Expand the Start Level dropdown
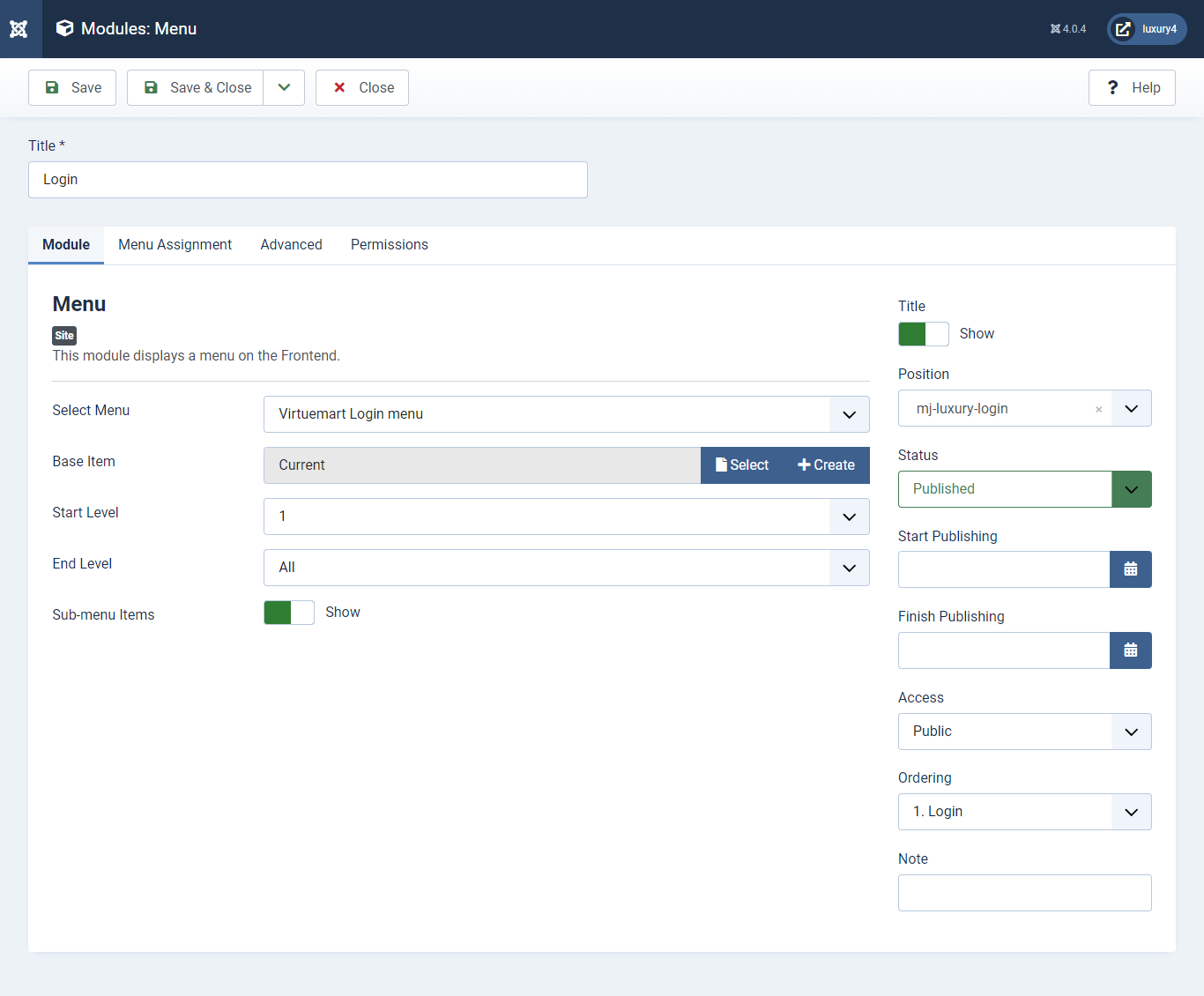1204x996 pixels. pos(566,517)
